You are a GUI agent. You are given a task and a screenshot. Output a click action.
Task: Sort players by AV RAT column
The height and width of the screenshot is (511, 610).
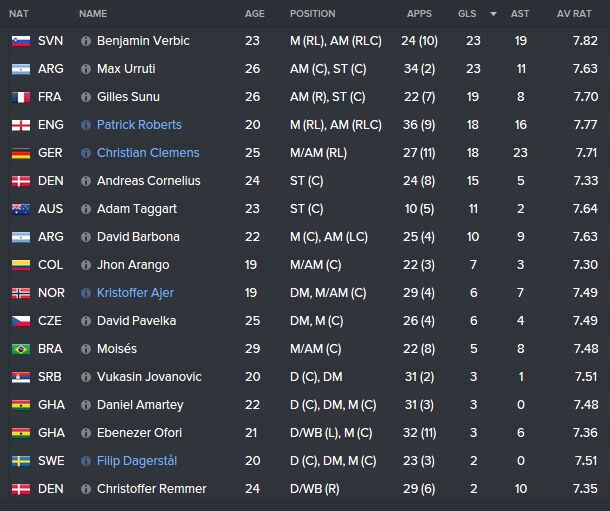point(574,14)
